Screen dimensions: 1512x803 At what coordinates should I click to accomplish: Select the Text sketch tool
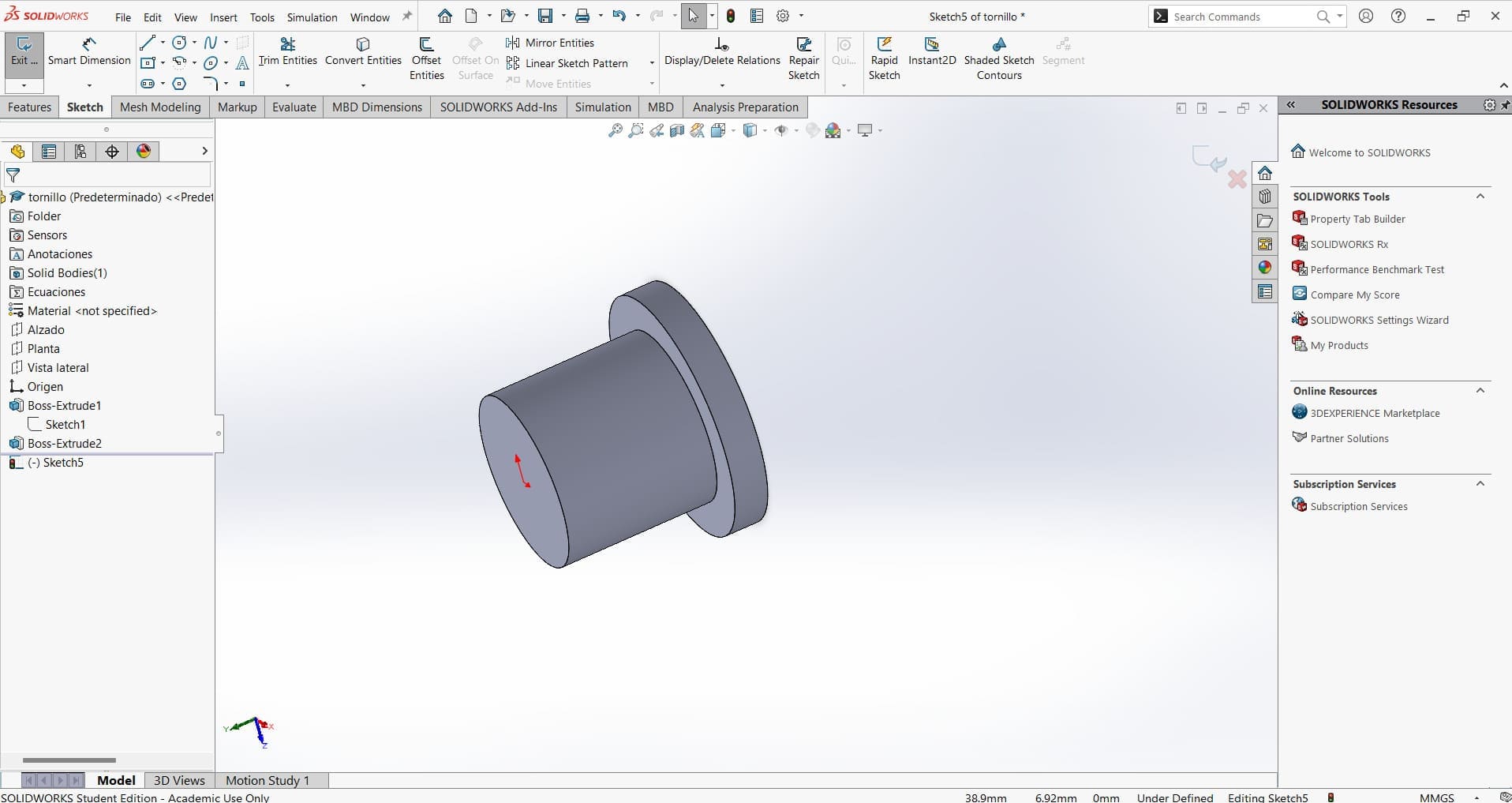[242, 62]
